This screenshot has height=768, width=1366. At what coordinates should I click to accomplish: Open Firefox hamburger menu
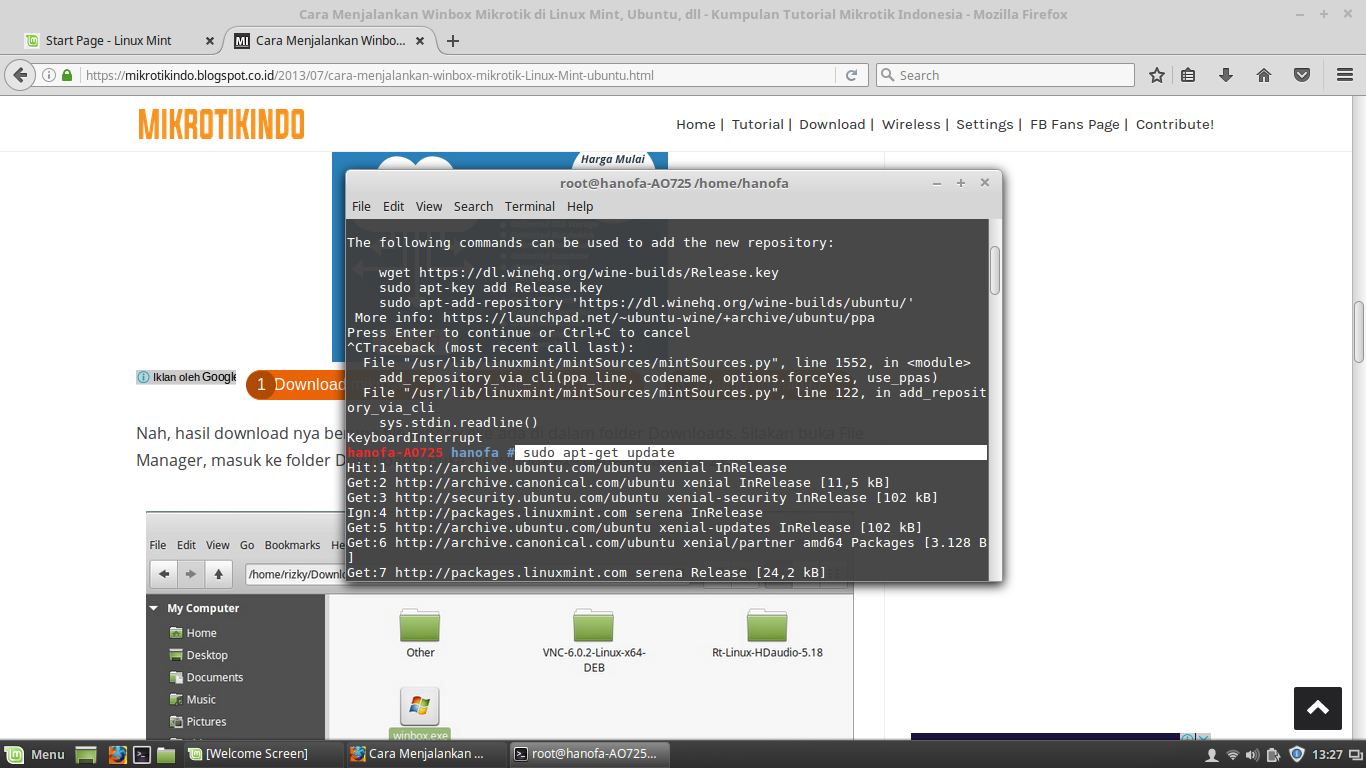point(1345,75)
